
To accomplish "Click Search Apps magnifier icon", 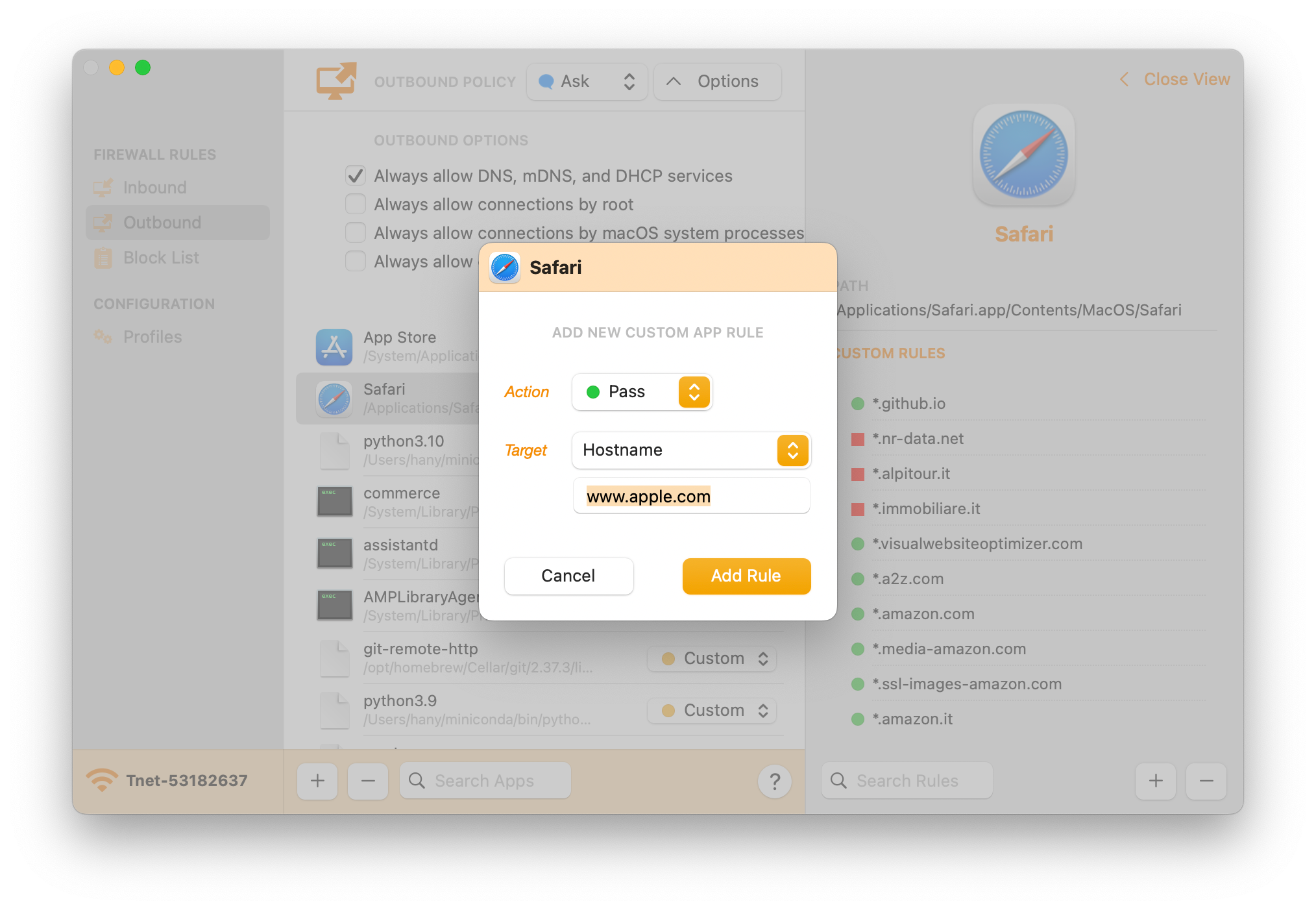I will 417,780.
